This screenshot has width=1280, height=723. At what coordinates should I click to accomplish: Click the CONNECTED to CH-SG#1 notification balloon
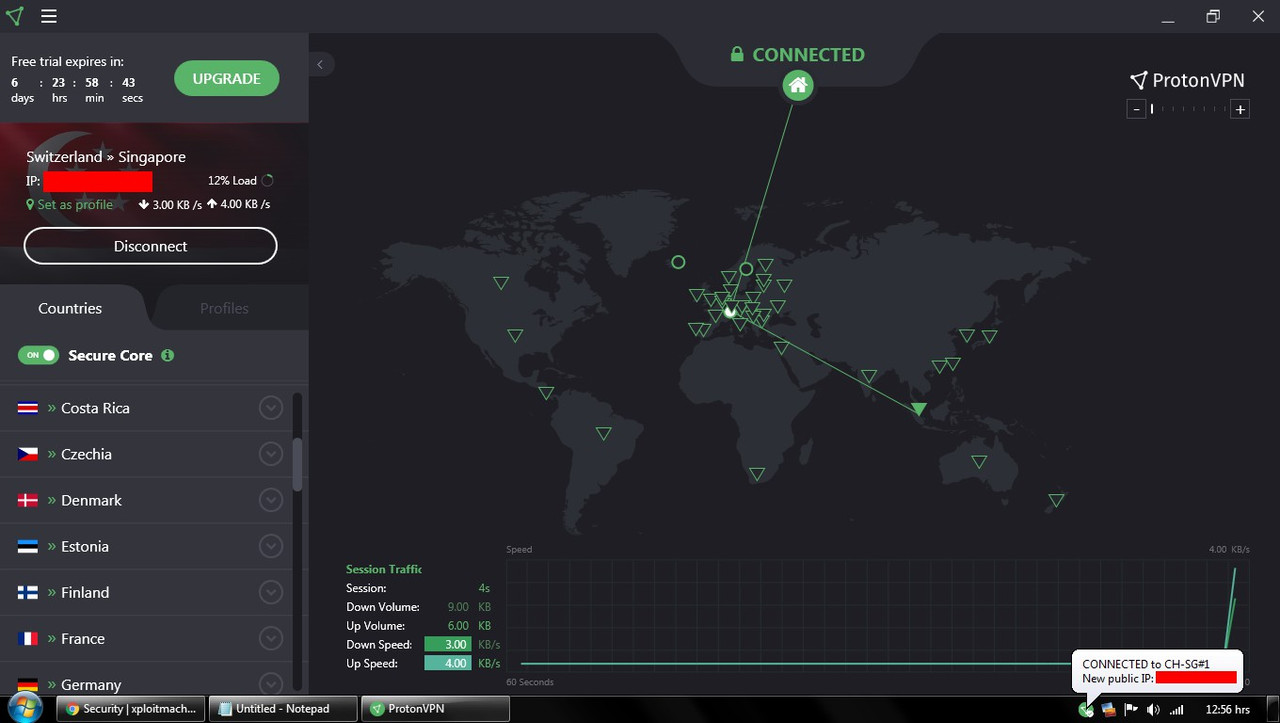[1157, 671]
